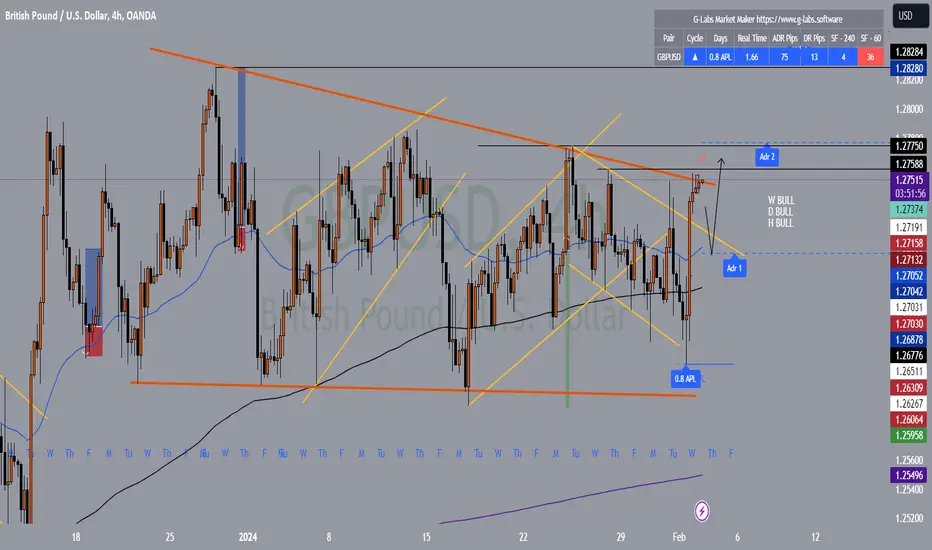Screen dimensions: 932x550
Task: Click the white 1.27031 price label
Action: pos(908,307)
